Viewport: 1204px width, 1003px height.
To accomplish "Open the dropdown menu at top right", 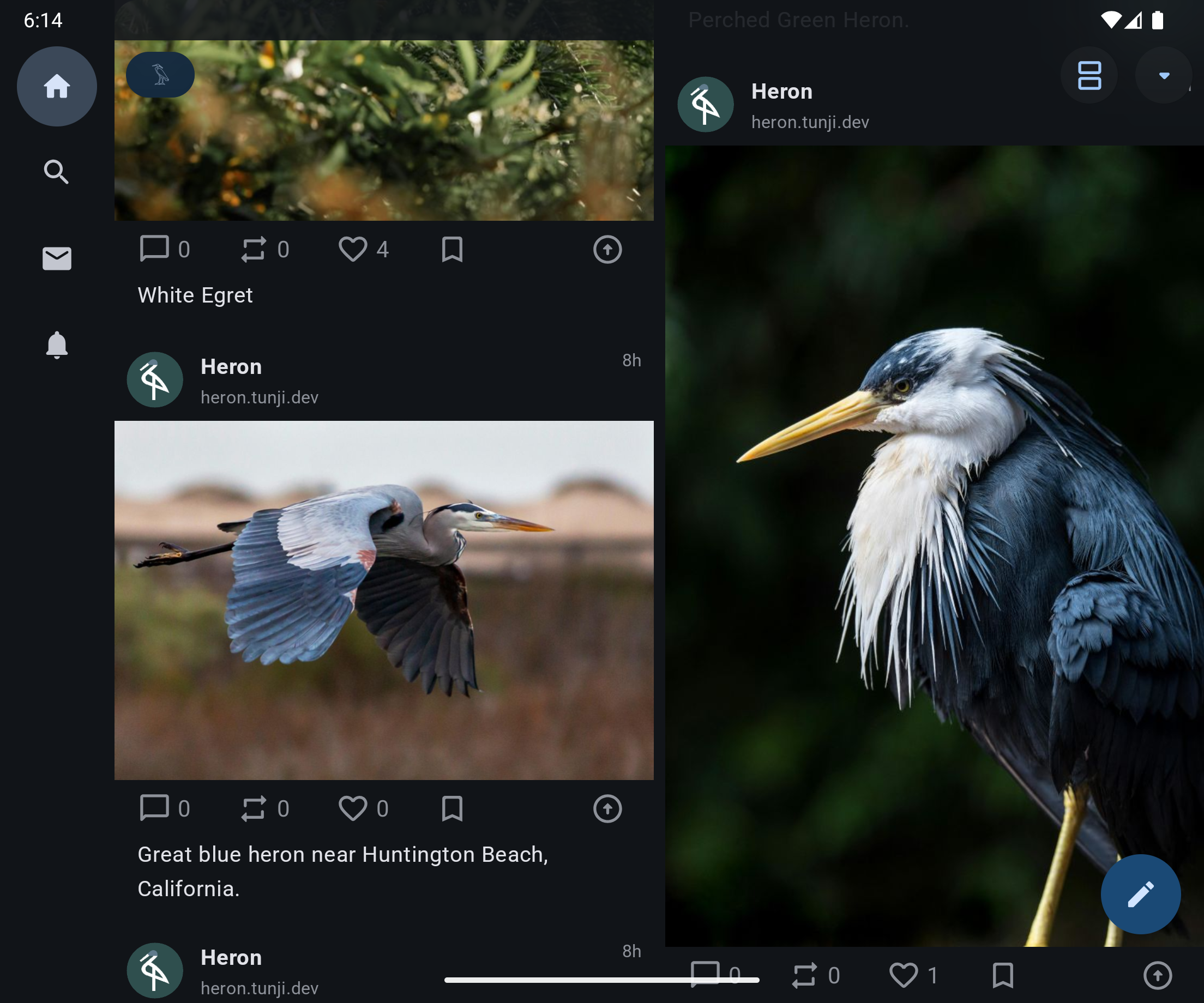I will (x=1163, y=75).
